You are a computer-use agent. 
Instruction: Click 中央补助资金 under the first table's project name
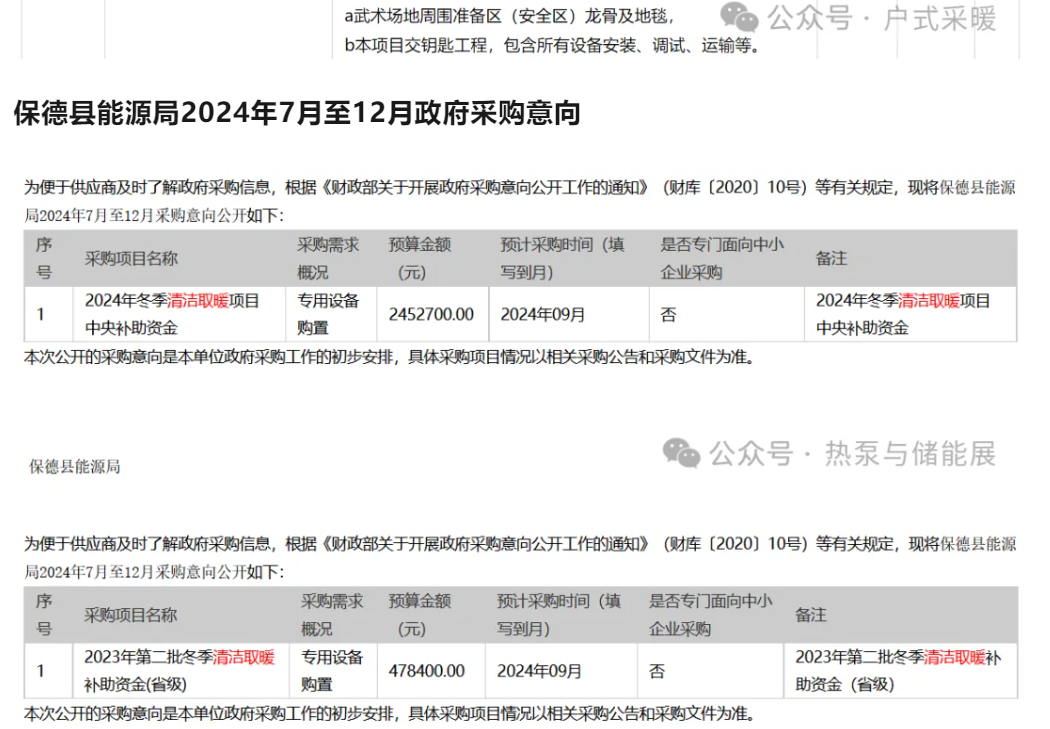tap(131, 328)
